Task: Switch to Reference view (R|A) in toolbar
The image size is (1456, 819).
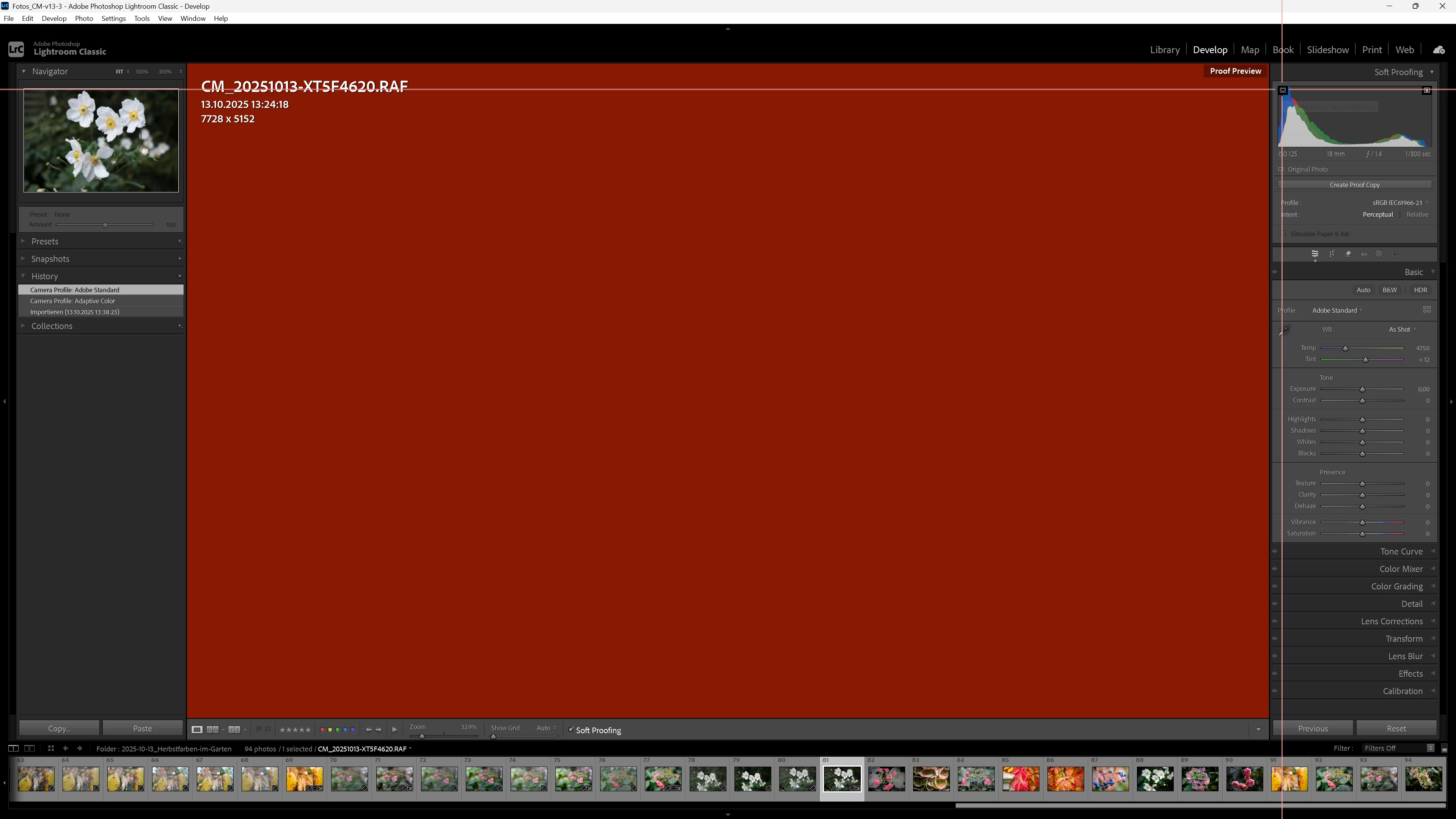Action: point(212,730)
